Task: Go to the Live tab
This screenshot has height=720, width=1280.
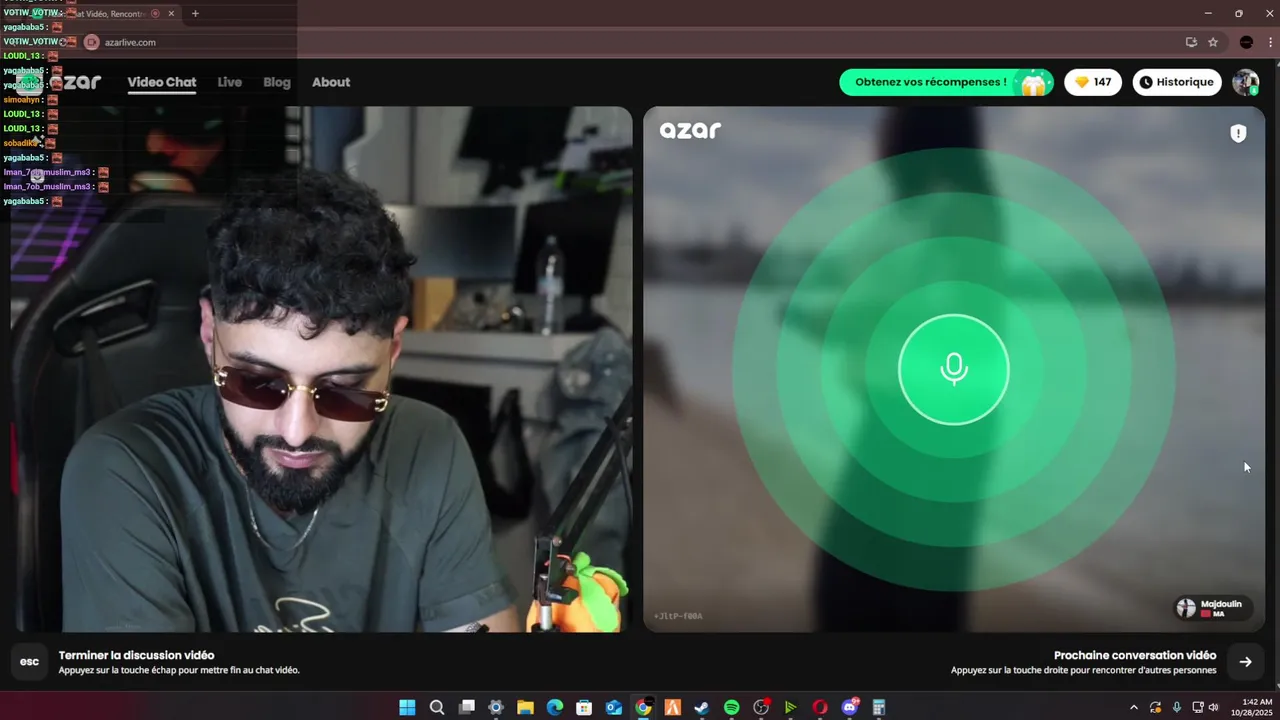Action: 230,82
